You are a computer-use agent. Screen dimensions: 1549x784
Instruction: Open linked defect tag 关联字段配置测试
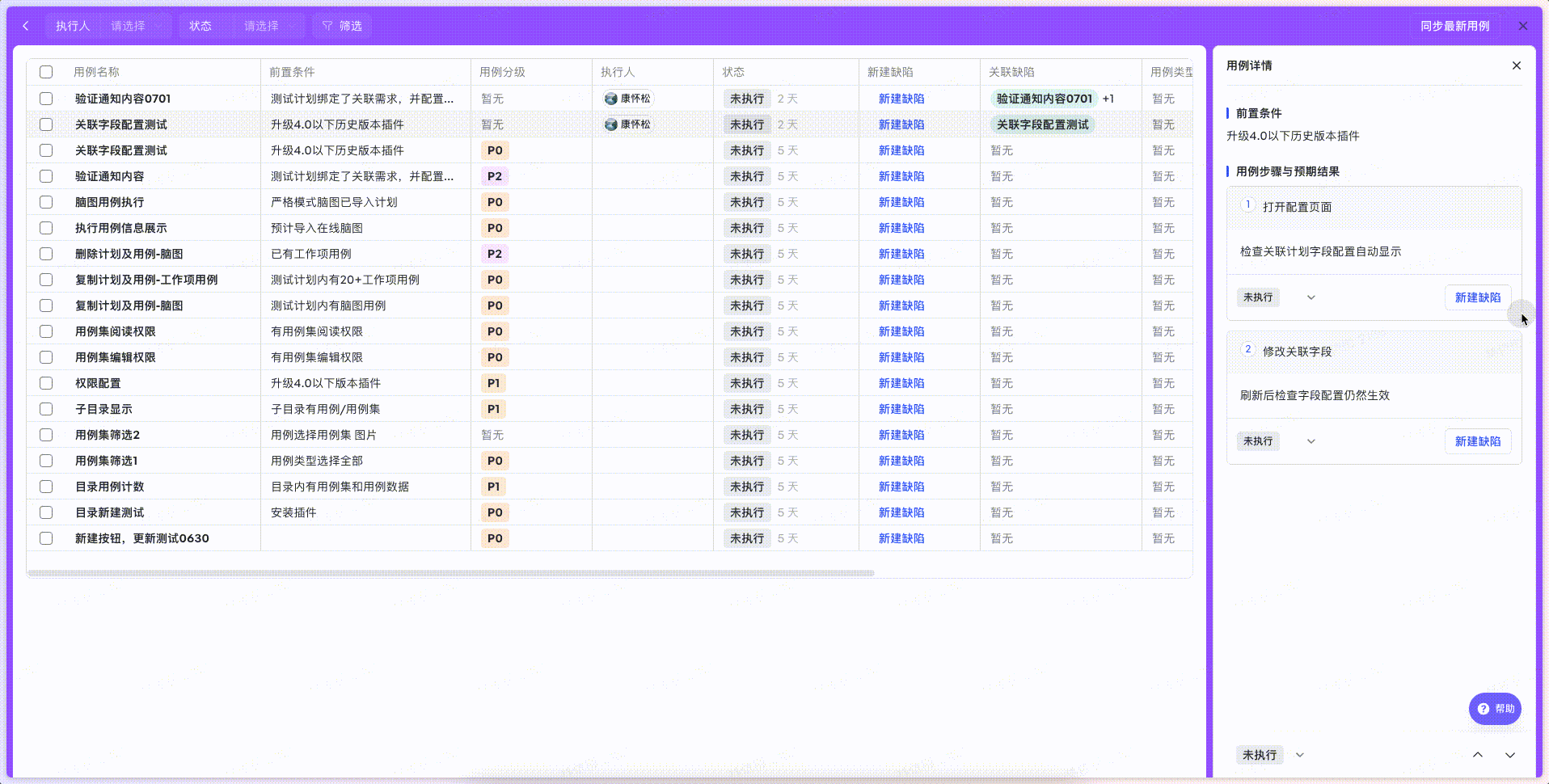click(x=1043, y=124)
